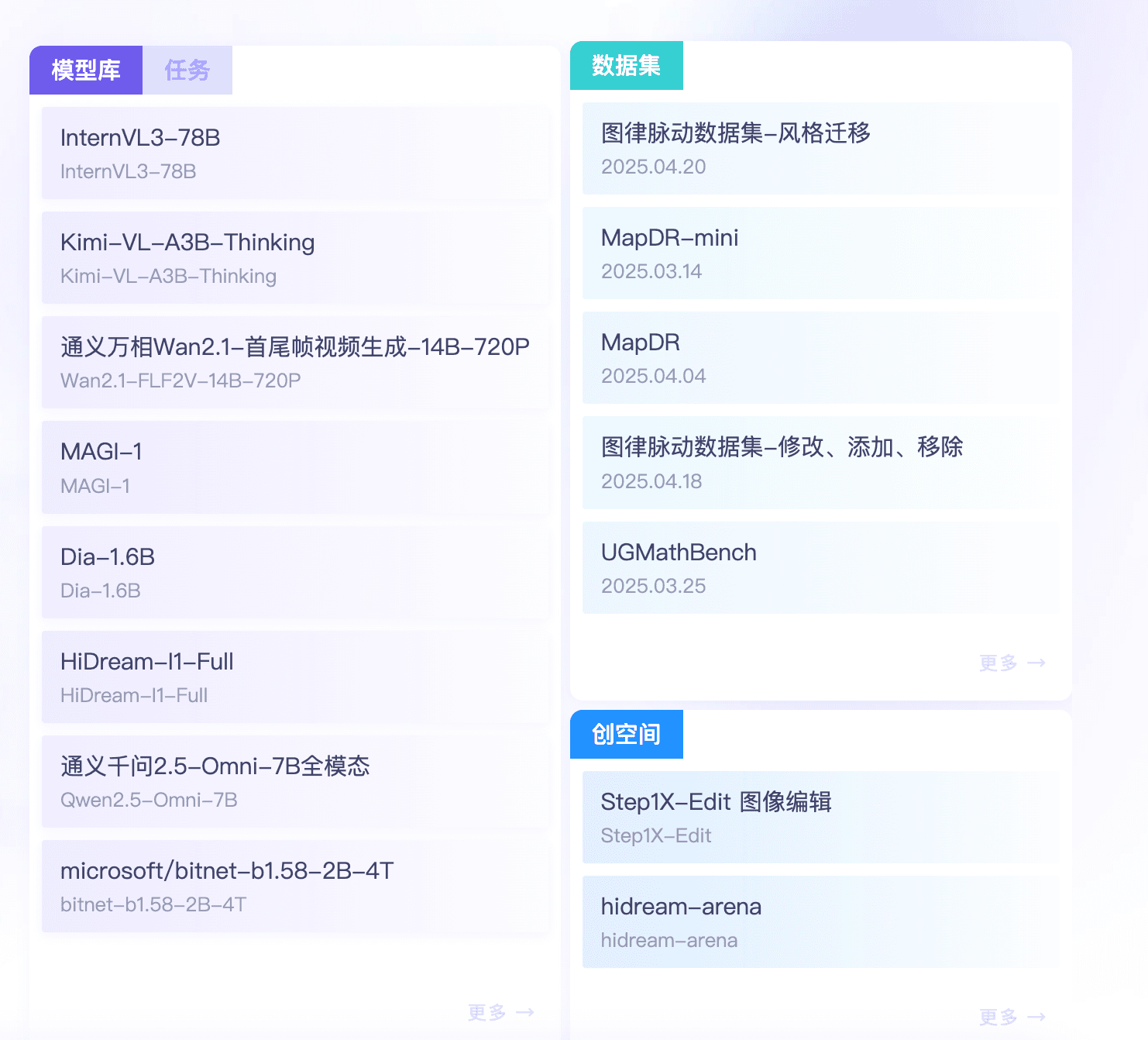Click the gray Dia-1.6B subtitle text
The width and height of the screenshot is (1148, 1040).
[x=101, y=591]
